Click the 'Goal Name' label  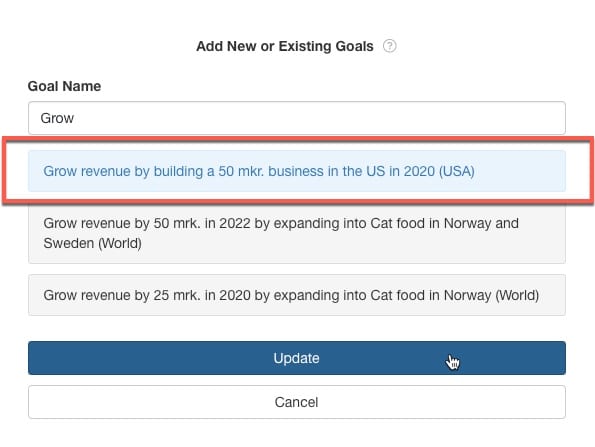pyautogui.click(x=64, y=86)
